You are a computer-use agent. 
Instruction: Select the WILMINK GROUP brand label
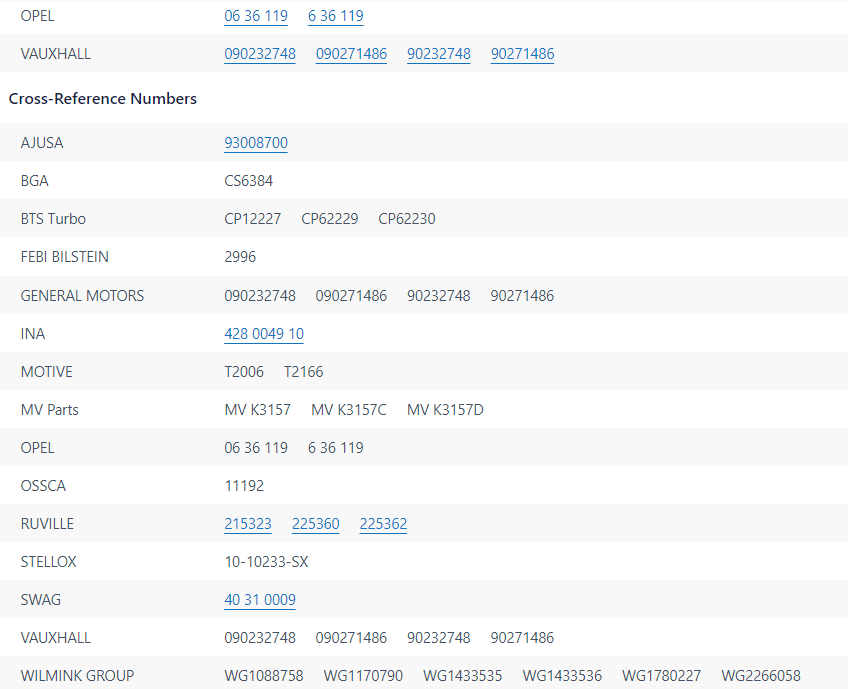pos(77,675)
